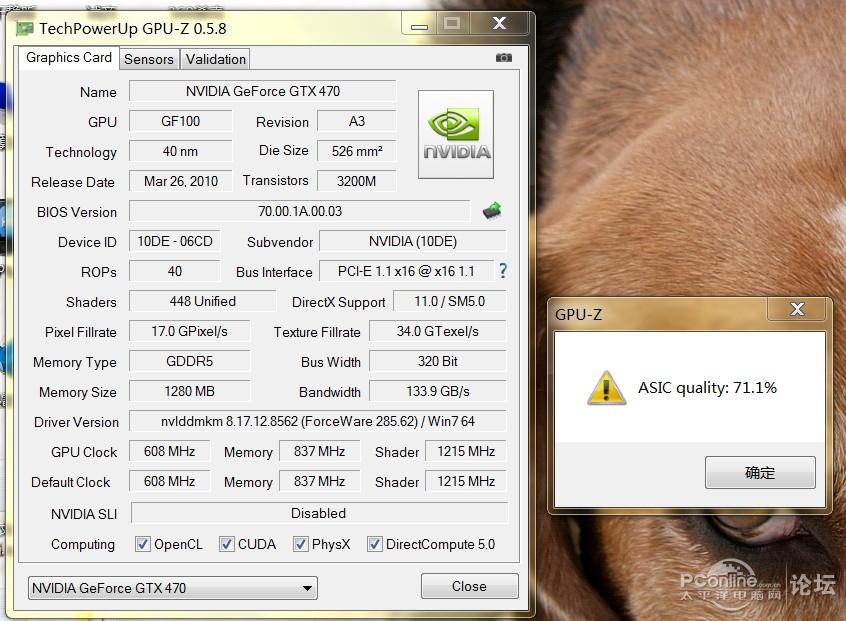Toggle the OpenCL checkbox
Image resolution: width=846 pixels, height=621 pixels.
[x=142, y=544]
